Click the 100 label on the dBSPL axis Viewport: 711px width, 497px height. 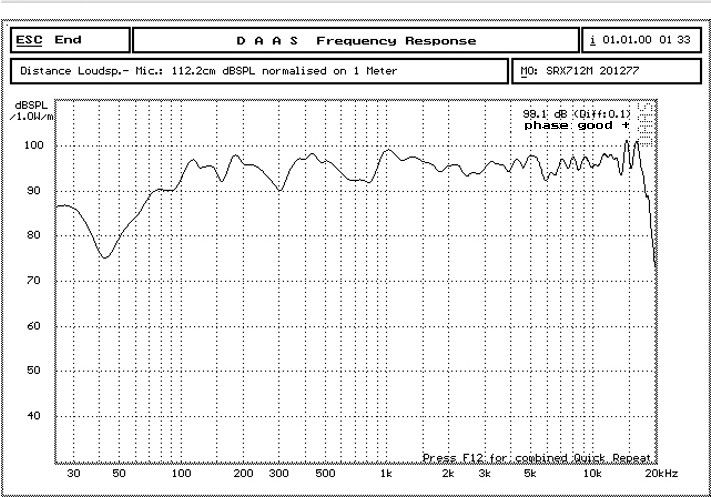pos(34,145)
